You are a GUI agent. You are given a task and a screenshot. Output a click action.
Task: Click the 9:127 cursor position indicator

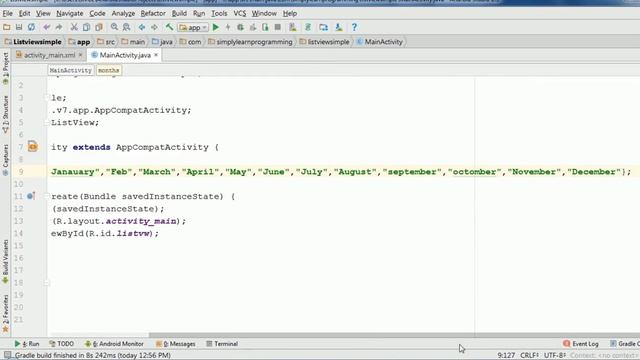click(506, 355)
